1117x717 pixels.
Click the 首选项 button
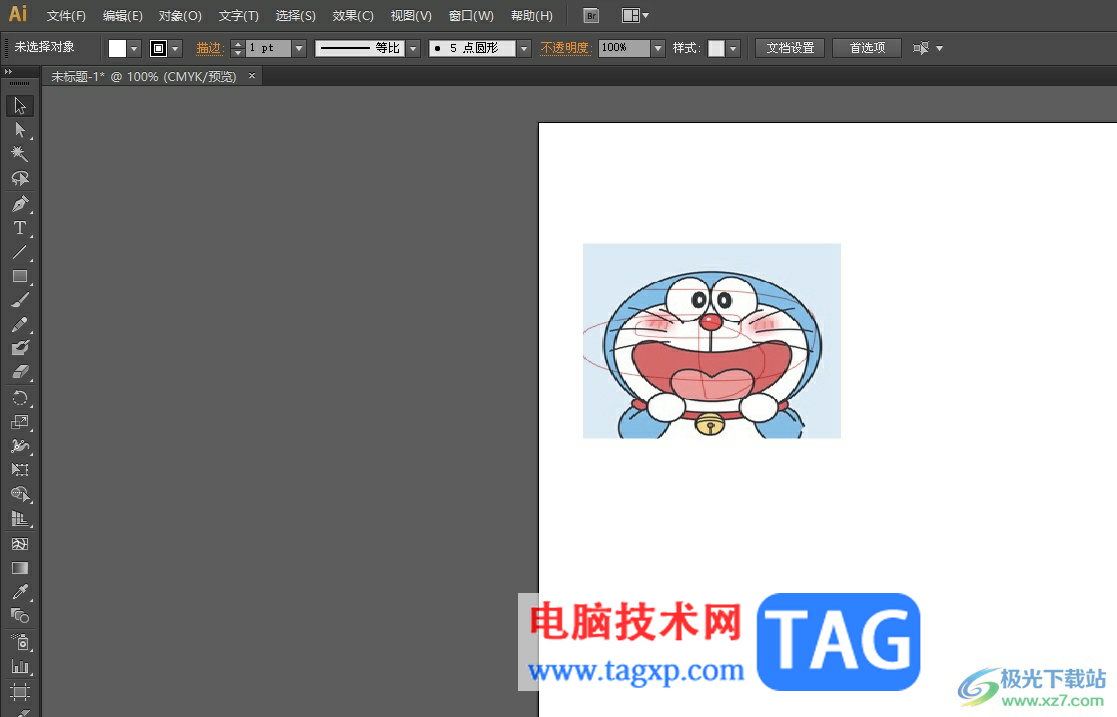[x=867, y=48]
